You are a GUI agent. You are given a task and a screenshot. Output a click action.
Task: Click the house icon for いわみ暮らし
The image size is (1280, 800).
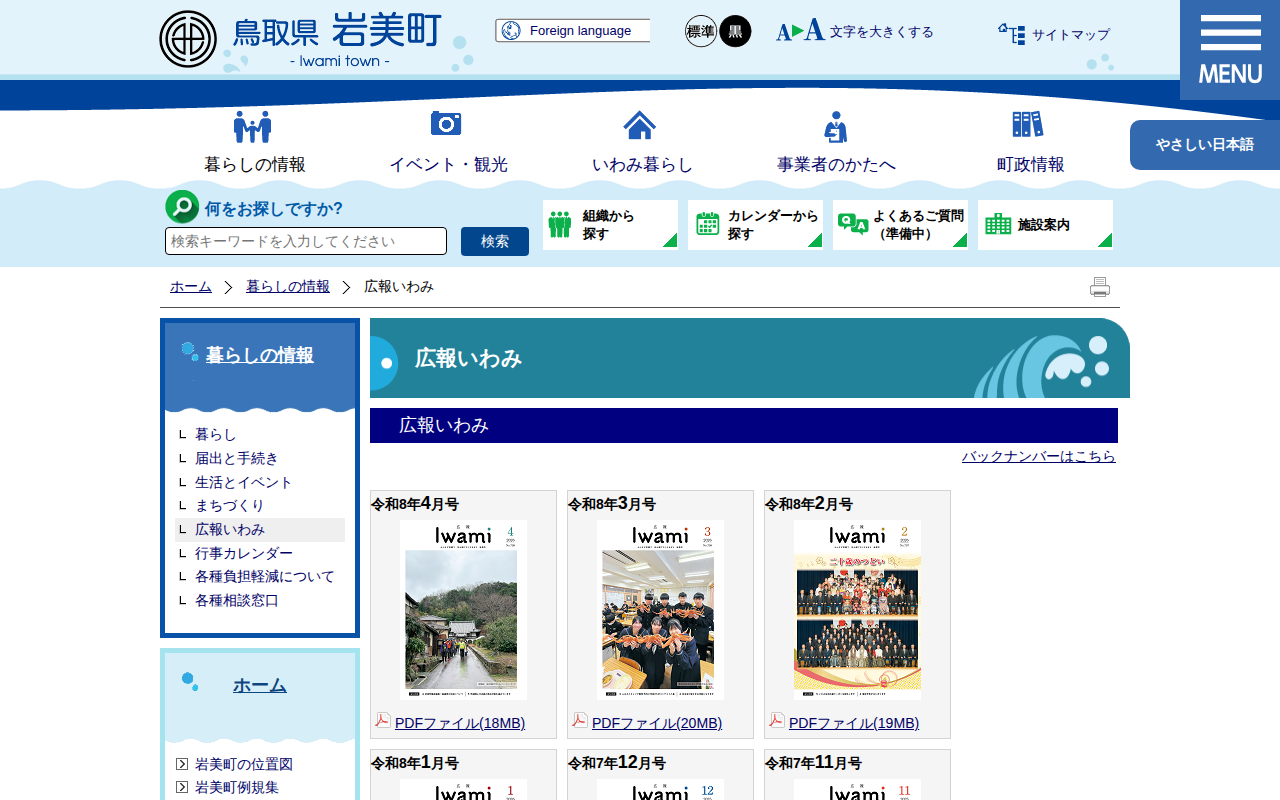(640, 125)
